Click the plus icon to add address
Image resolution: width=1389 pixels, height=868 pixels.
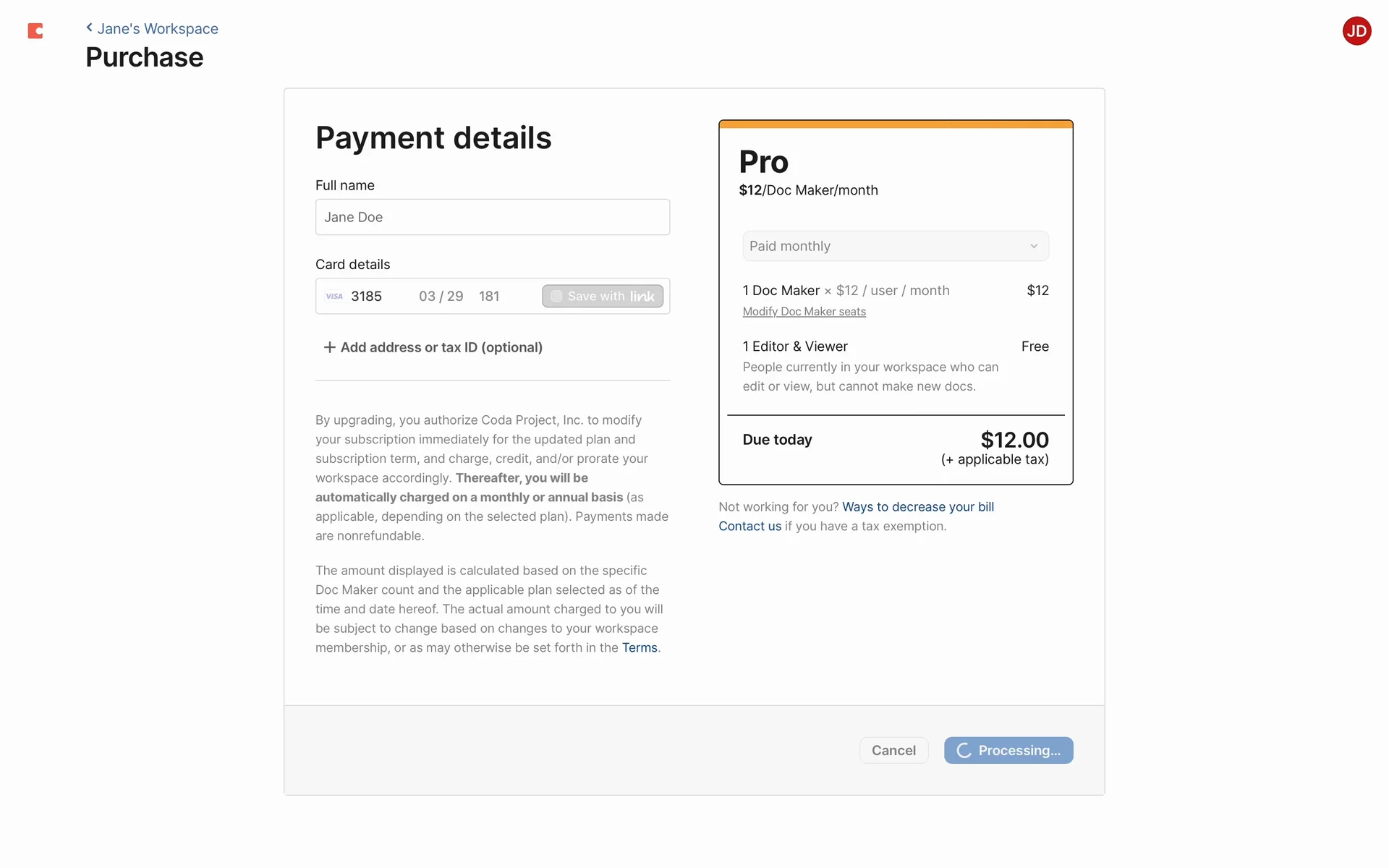[x=329, y=347]
